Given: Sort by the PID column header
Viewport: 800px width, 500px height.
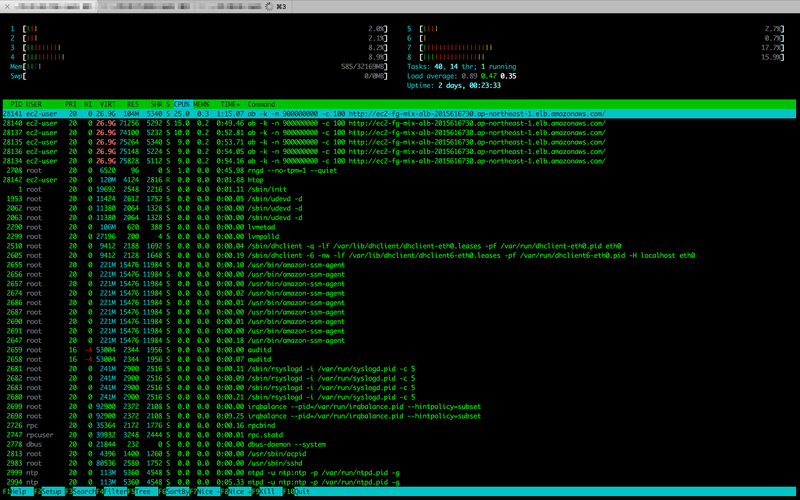Looking at the screenshot, I should pos(16,104).
